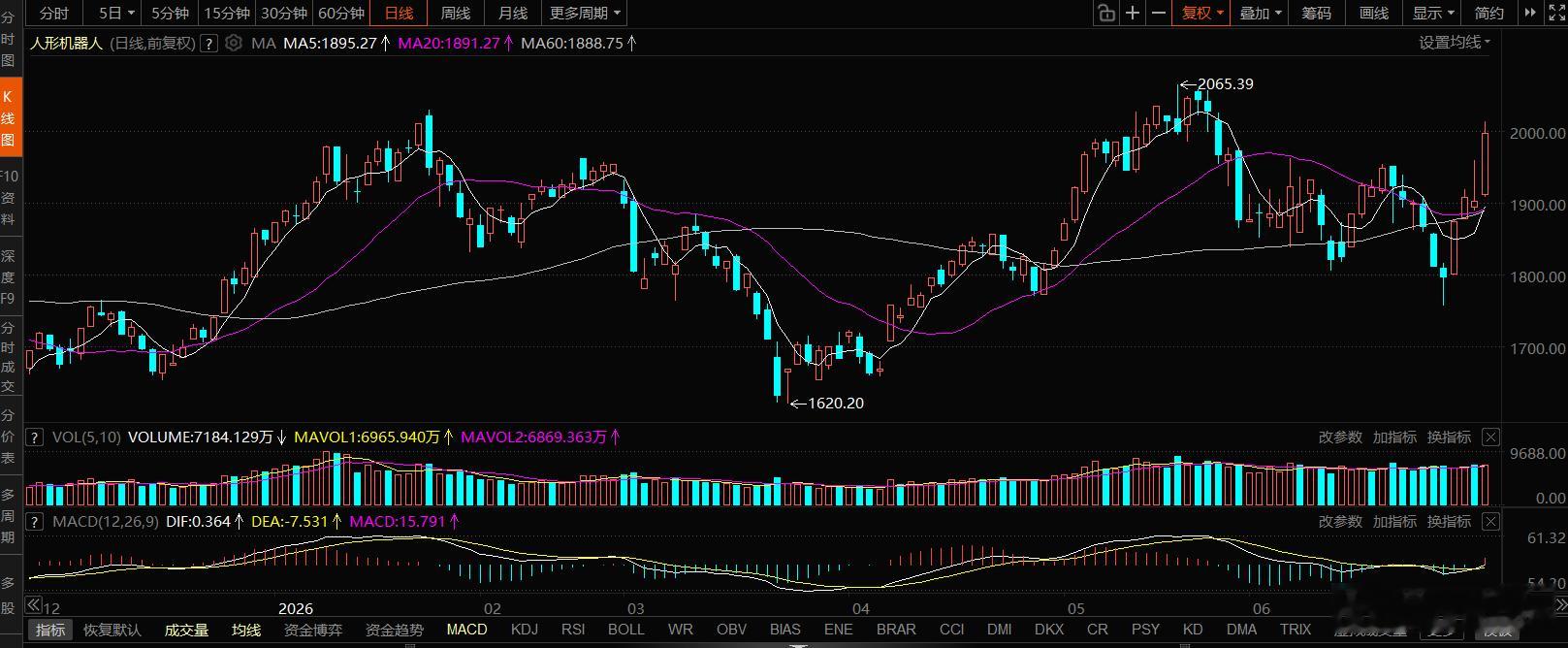Screen dimensions: 1568x648
Task: Toggle the 资金博弈 indicator
Action: (x=313, y=630)
